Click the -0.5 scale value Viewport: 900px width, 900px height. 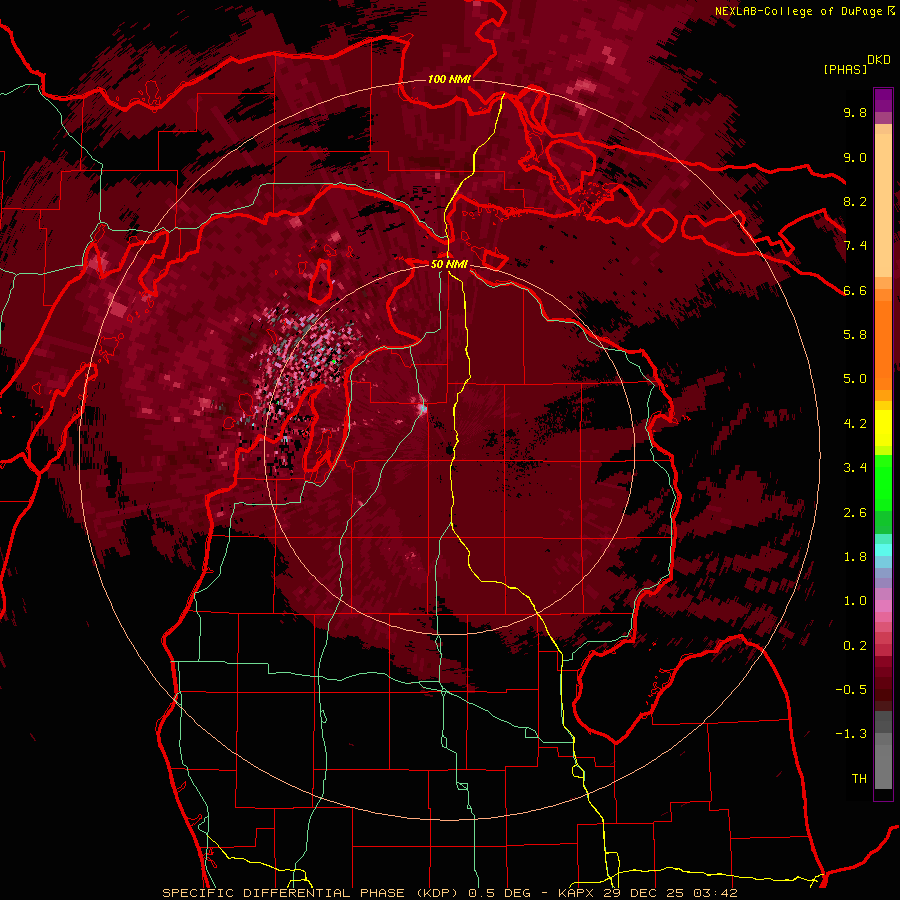(x=851, y=690)
